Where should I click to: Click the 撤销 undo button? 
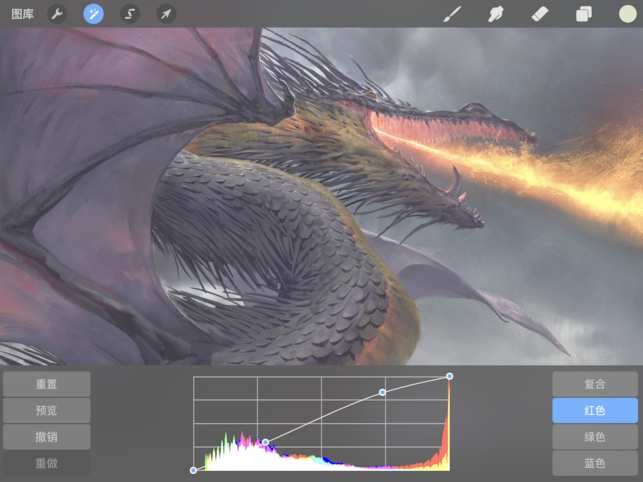[x=47, y=437]
